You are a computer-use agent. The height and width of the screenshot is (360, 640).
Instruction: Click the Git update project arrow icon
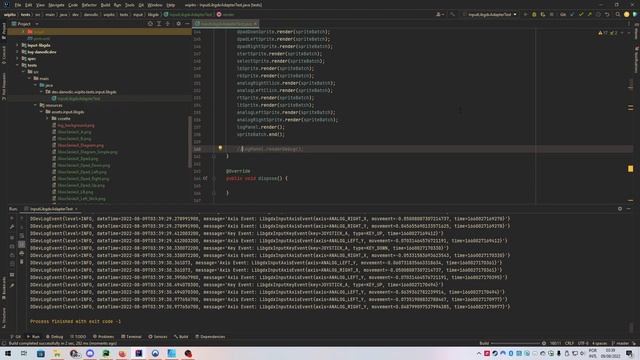572,14
